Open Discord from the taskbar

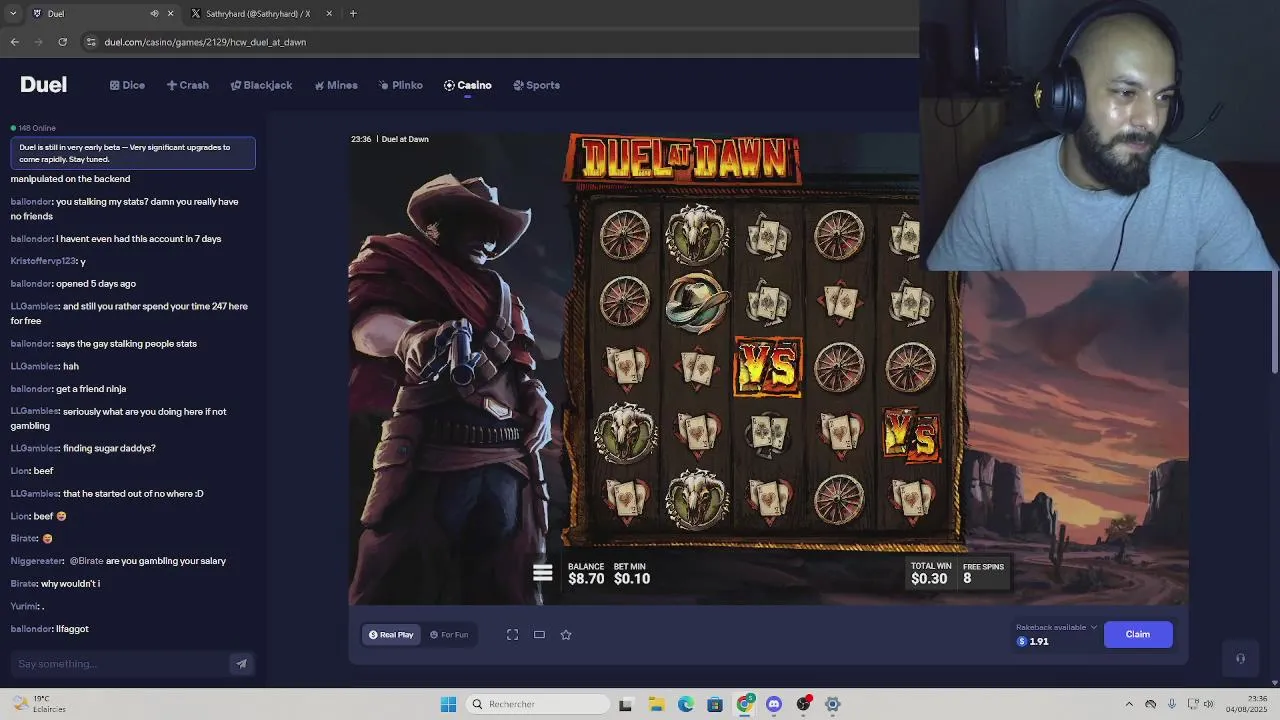(774, 704)
